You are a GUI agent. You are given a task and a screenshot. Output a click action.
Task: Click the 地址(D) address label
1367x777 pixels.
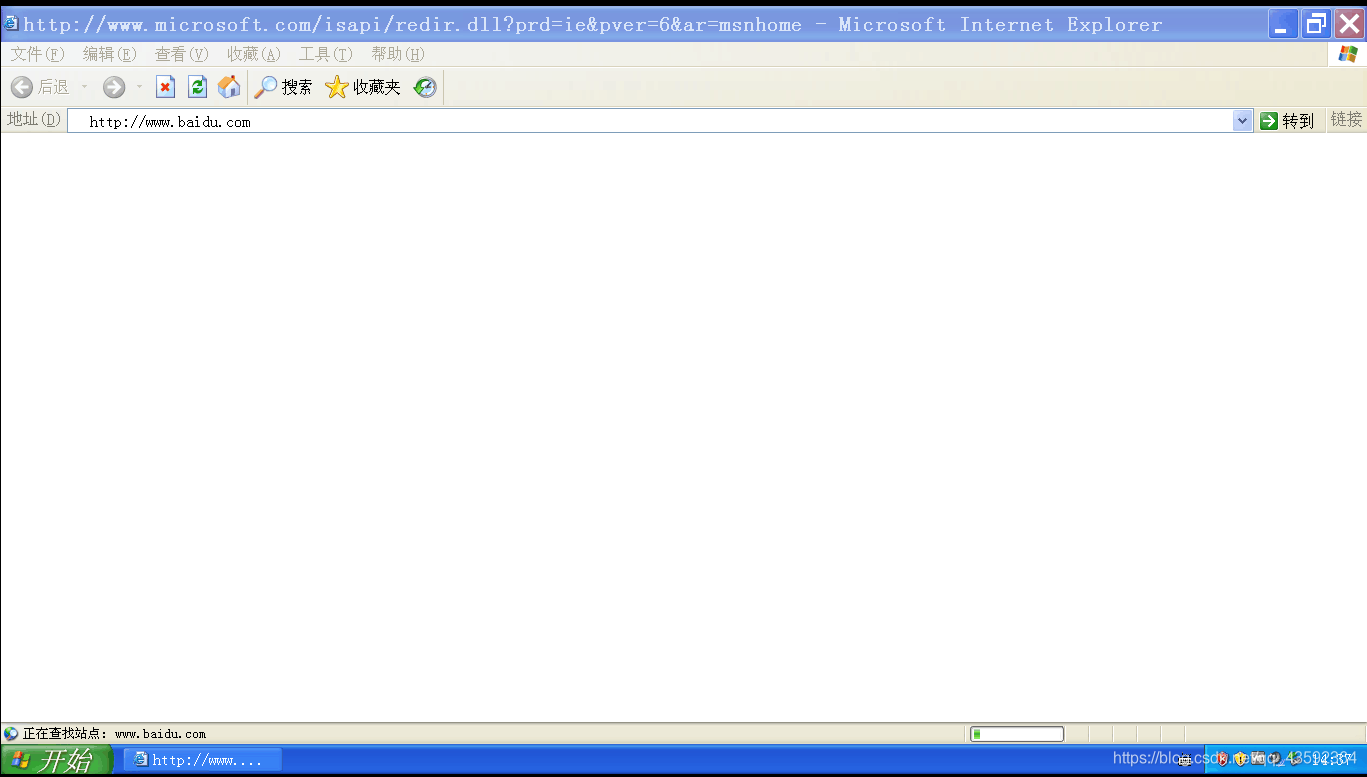tap(34, 120)
